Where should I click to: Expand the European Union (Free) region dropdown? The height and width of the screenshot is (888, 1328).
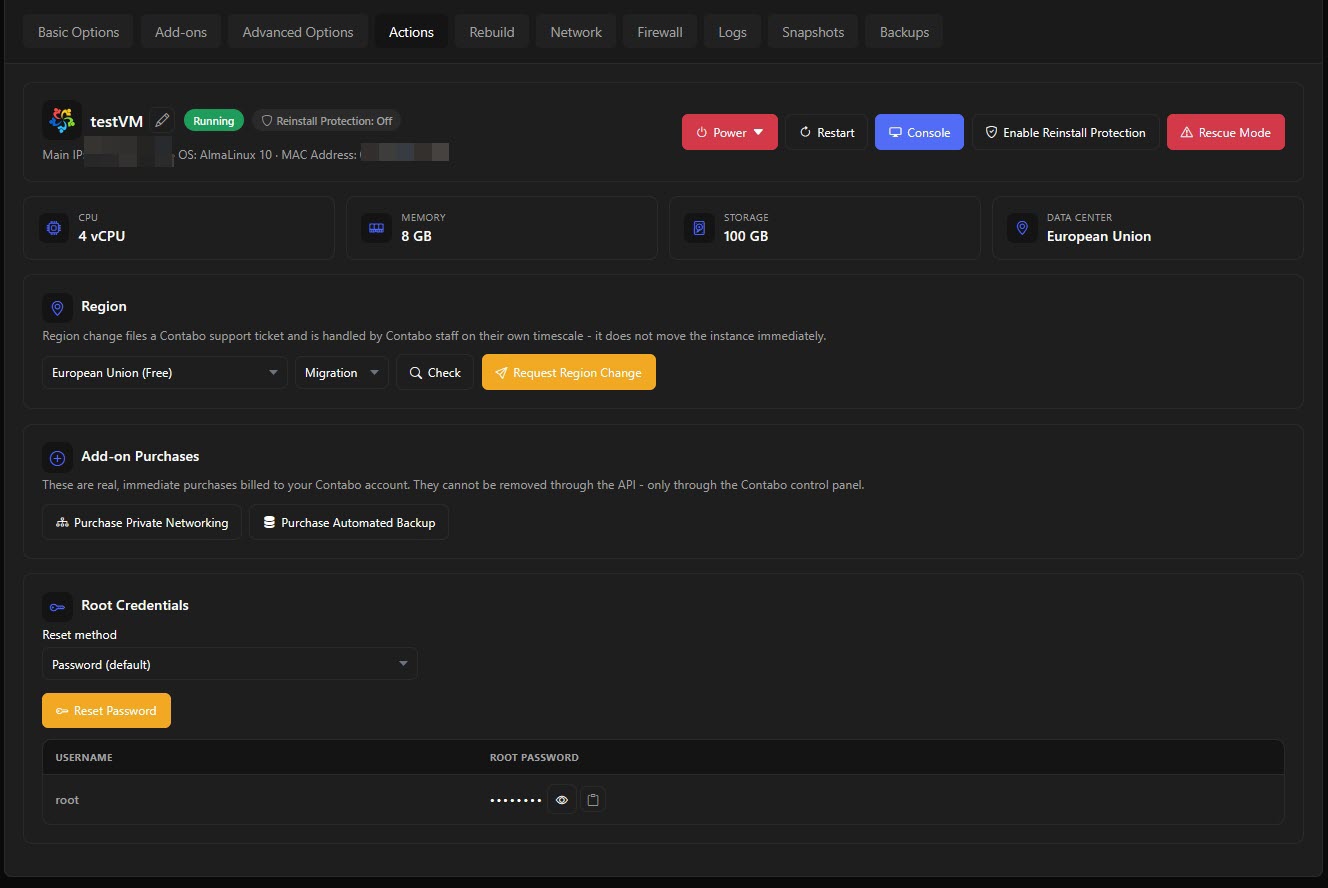coord(165,373)
